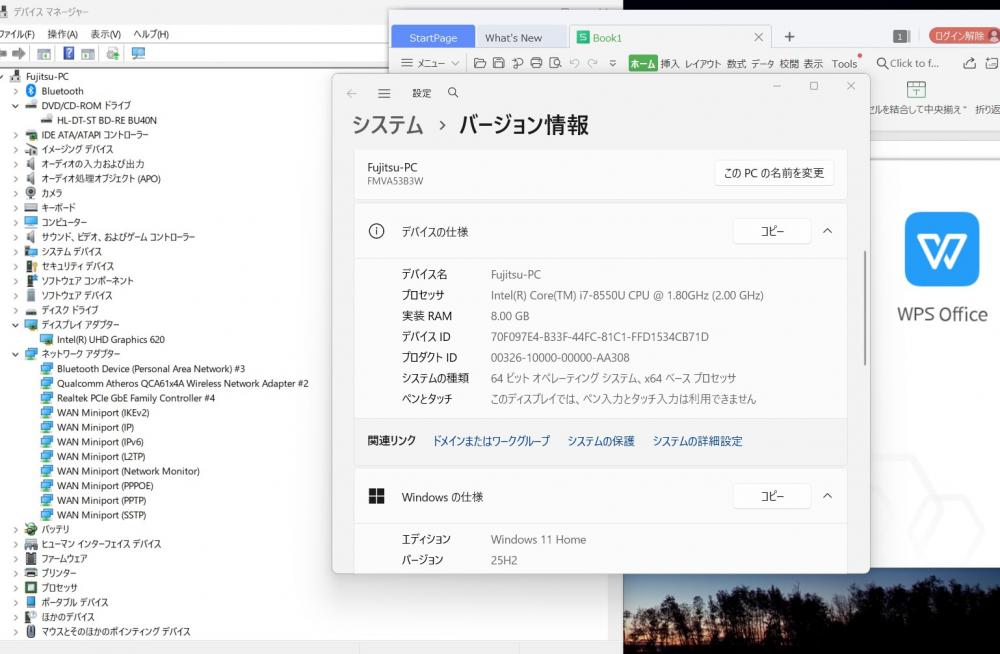Open file icon in WPS quick toolbar
The width and height of the screenshot is (1000, 654).
pos(480,63)
